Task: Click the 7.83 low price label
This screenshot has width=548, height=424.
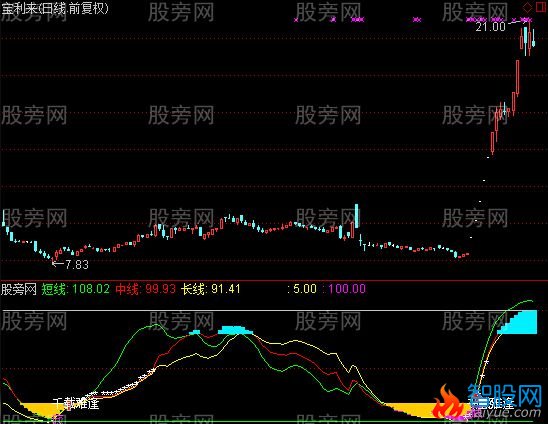Action: click(77, 265)
